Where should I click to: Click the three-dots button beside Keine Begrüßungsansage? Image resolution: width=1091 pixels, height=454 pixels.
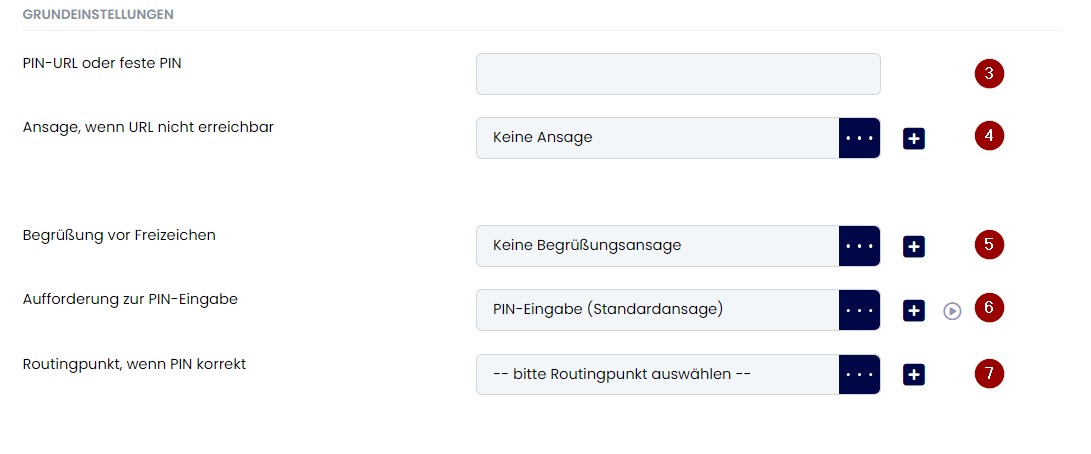point(860,246)
